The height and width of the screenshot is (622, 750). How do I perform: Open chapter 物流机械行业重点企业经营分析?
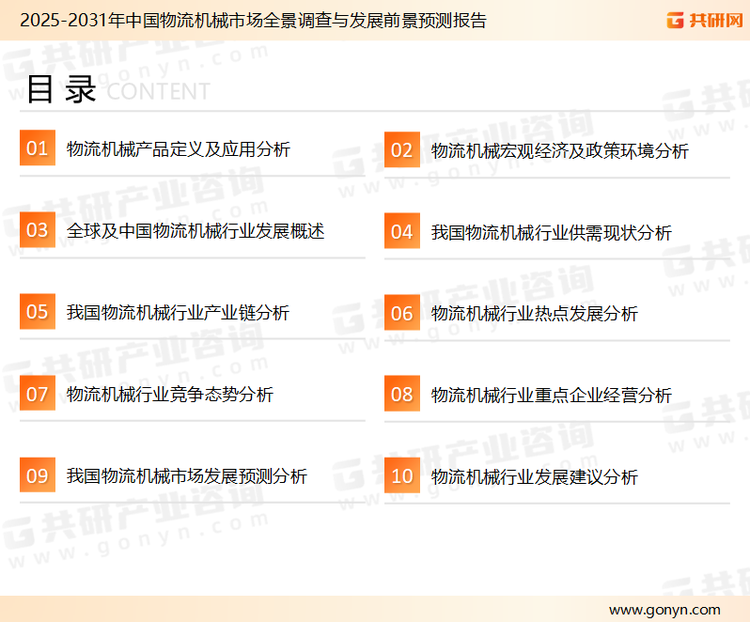coord(551,395)
